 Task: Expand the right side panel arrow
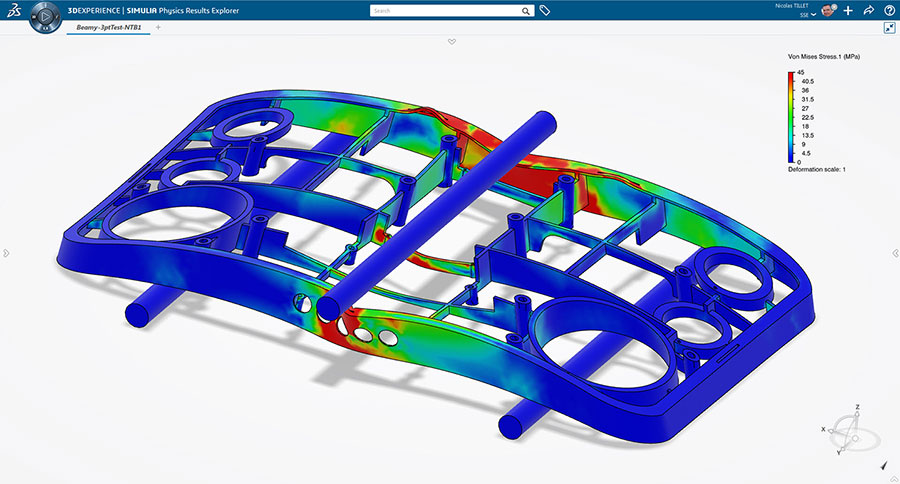pos(895,253)
